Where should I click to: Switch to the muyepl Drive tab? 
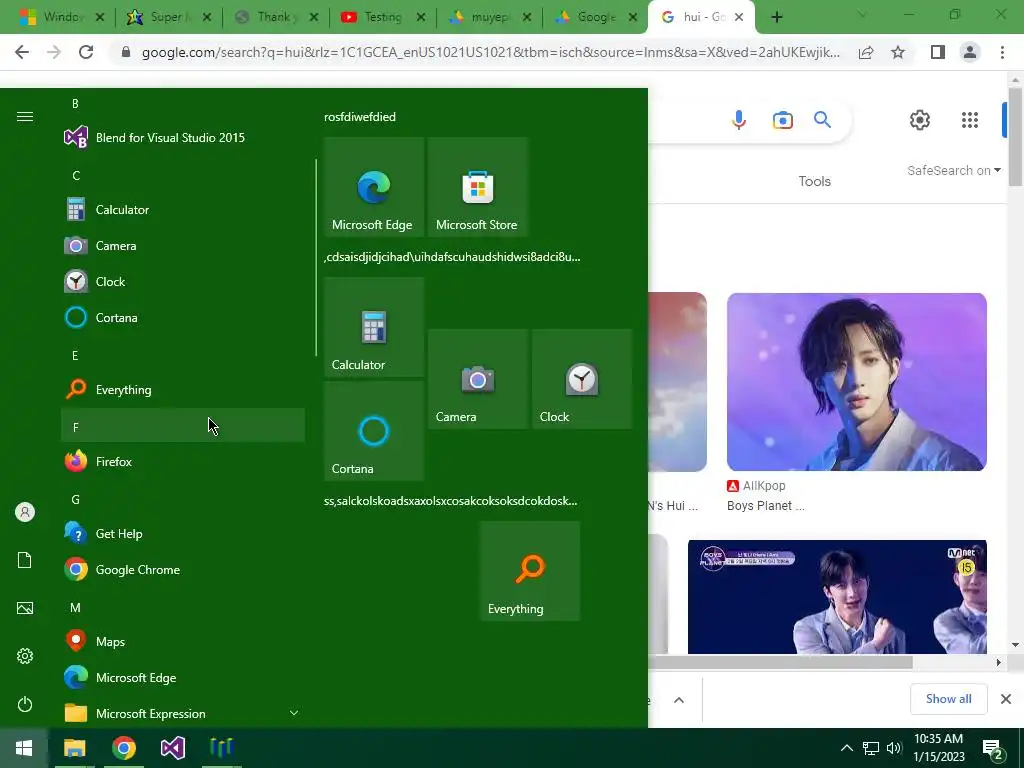tap(490, 17)
